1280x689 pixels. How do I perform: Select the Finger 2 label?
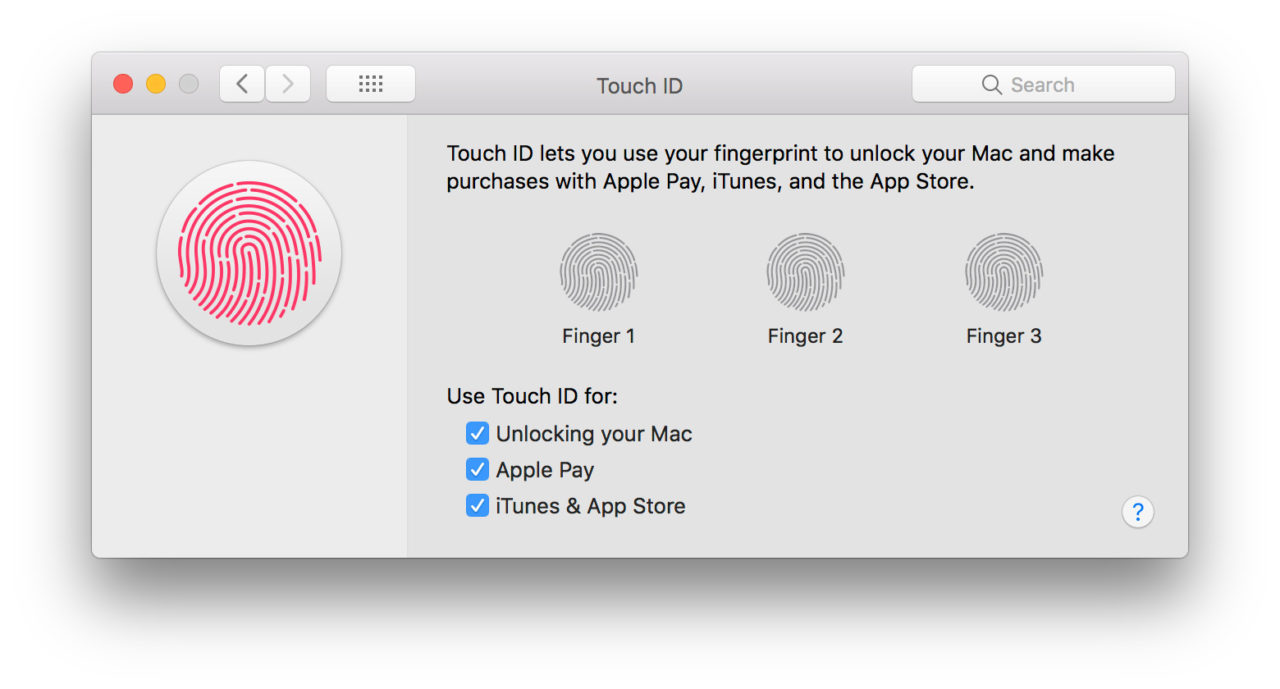[805, 336]
